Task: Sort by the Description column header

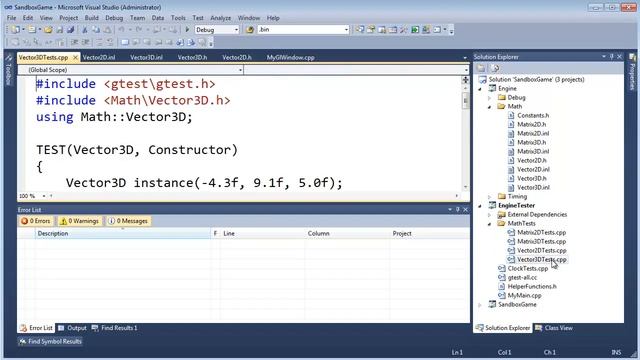Action: point(123,233)
